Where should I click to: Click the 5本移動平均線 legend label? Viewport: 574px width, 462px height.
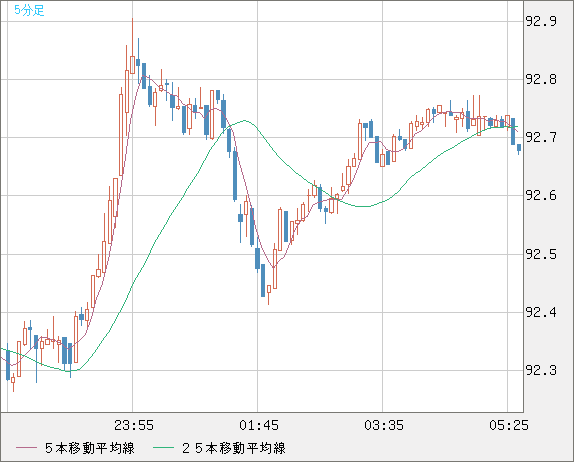click(x=90, y=448)
